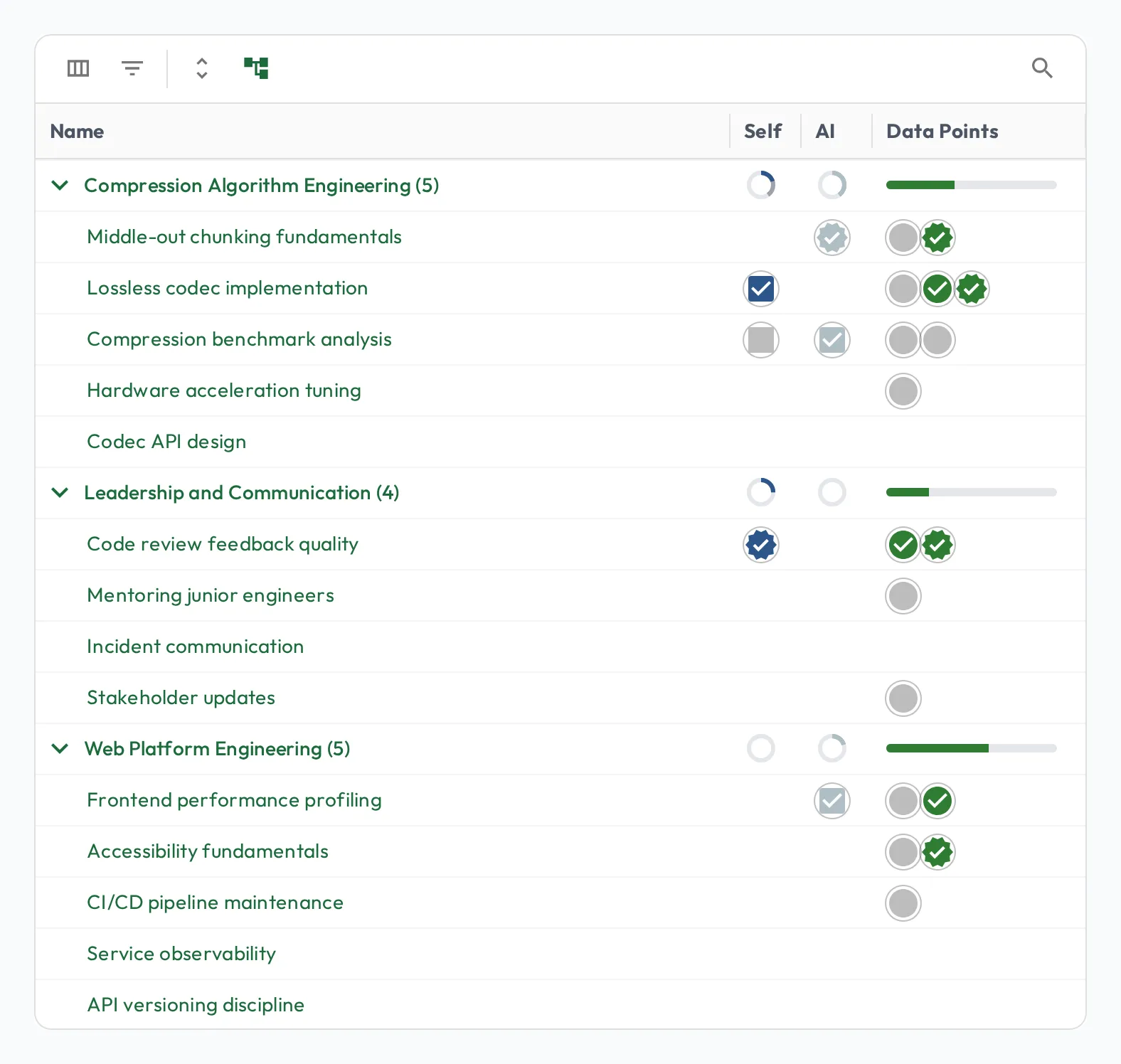Image resolution: width=1121 pixels, height=1064 pixels.
Task: Click Leadership and Communication data points bar
Action: (972, 492)
